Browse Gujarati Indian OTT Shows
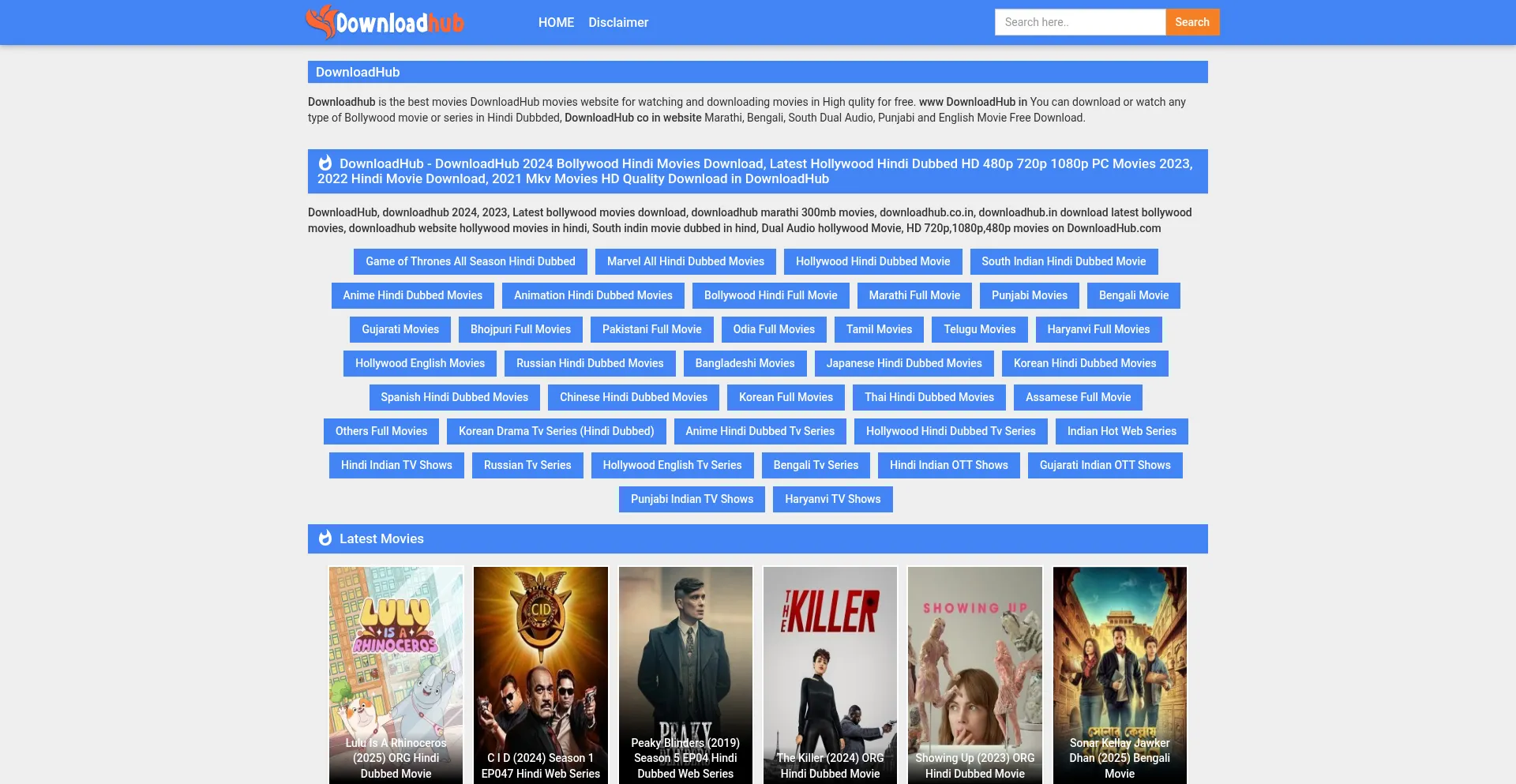The height and width of the screenshot is (784, 1516). coord(1105,465)
